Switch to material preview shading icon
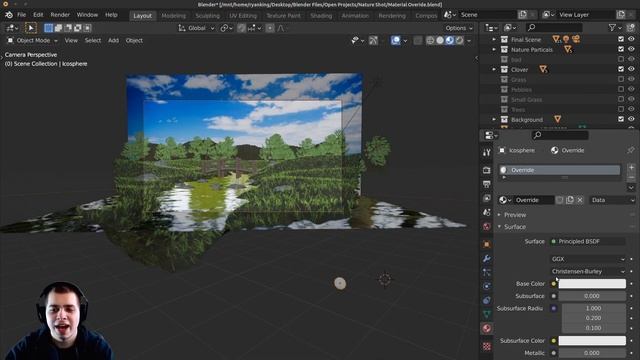640x360 pixels. 450,40
